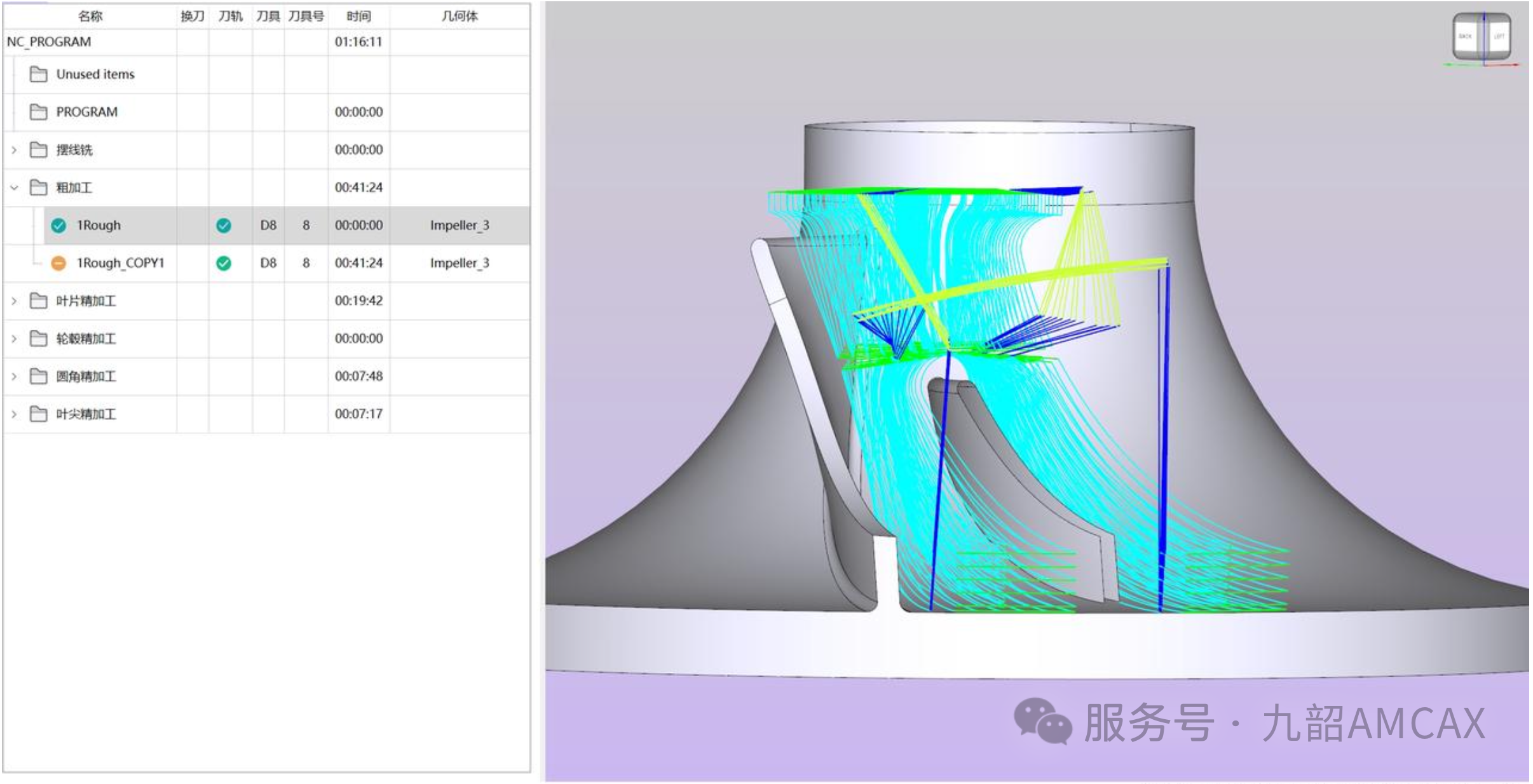Image resolution: width=1533 pixels, height=784 pixels.
Task: Click the 几何体 column header
Action: [459, 16]
